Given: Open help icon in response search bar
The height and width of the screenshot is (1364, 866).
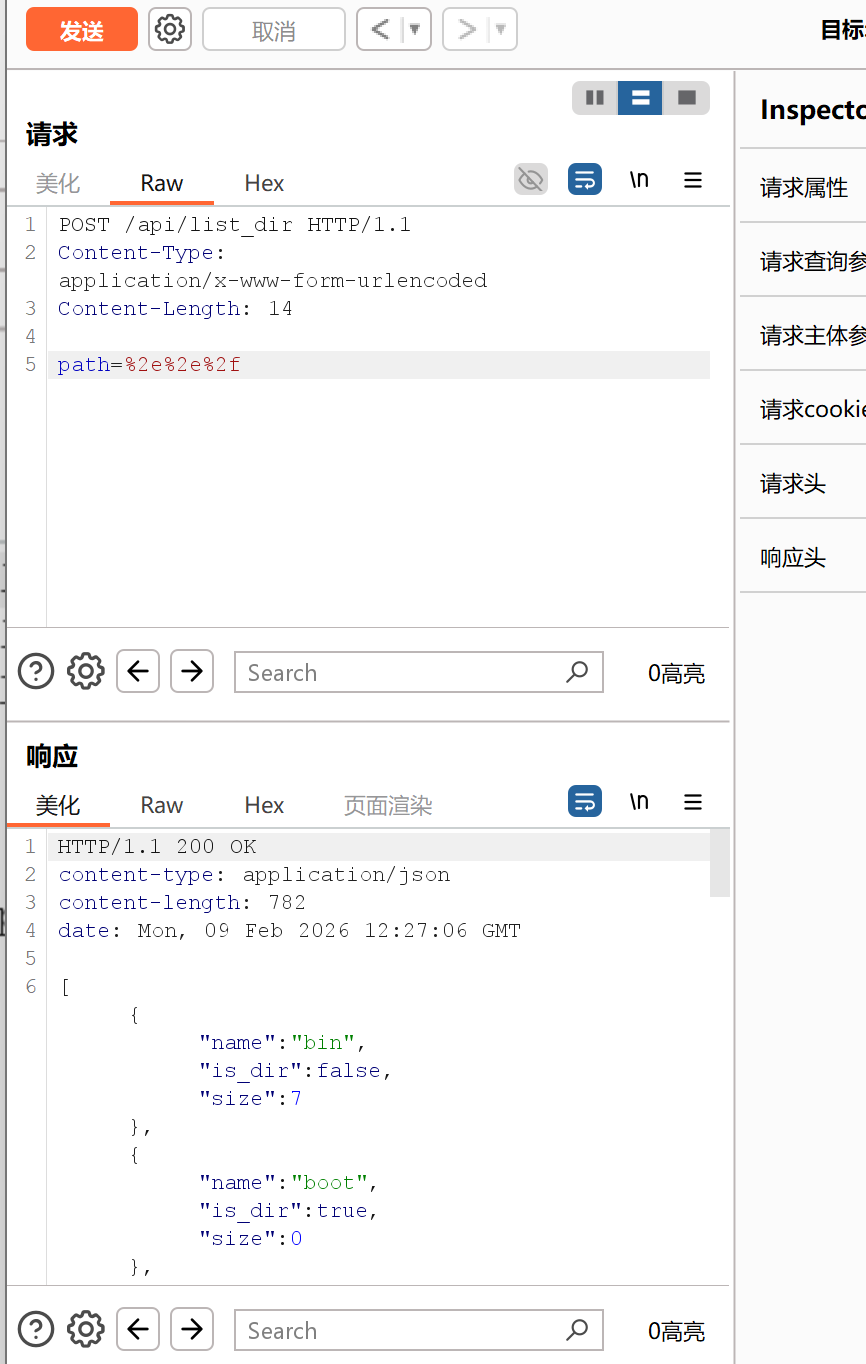Looking at the screenshot, I should coord(36,1330).
